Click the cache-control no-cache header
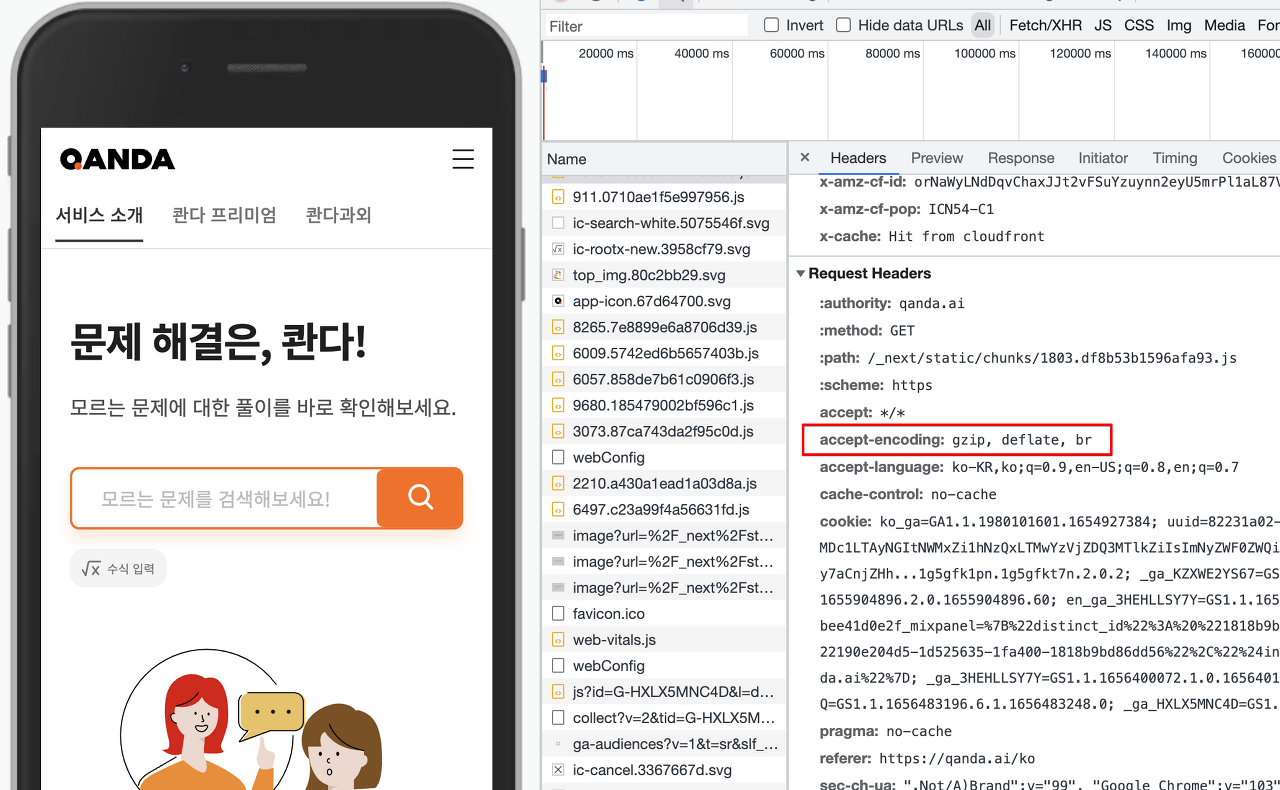Viewport: 1280px width, 790px height. coord(908,494)
